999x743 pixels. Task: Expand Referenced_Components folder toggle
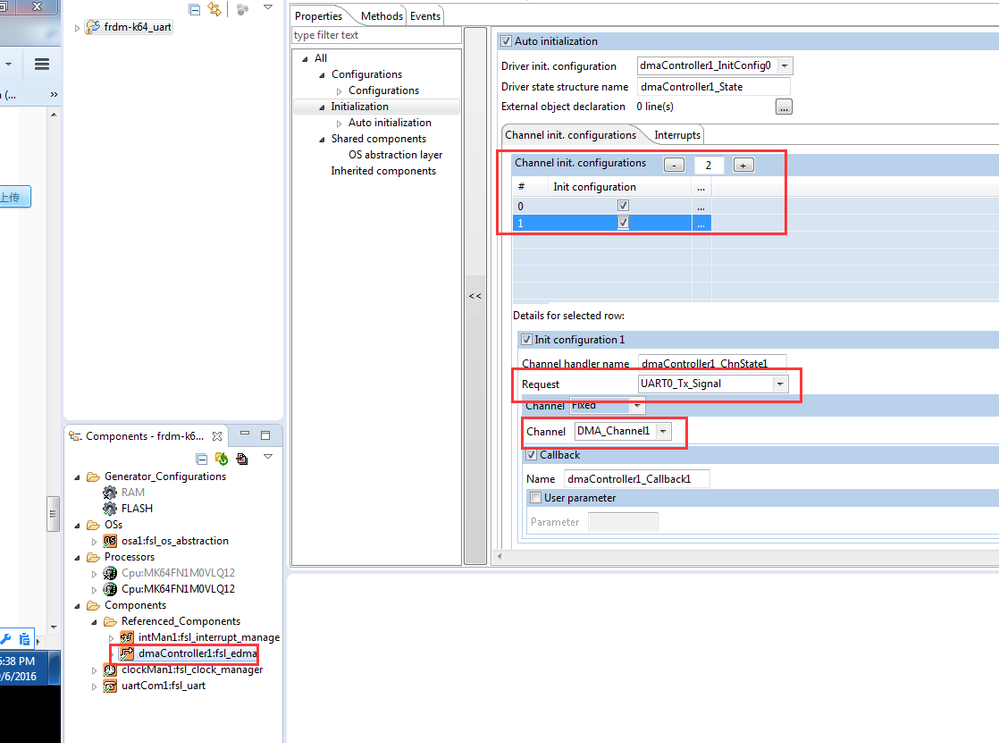94,622
